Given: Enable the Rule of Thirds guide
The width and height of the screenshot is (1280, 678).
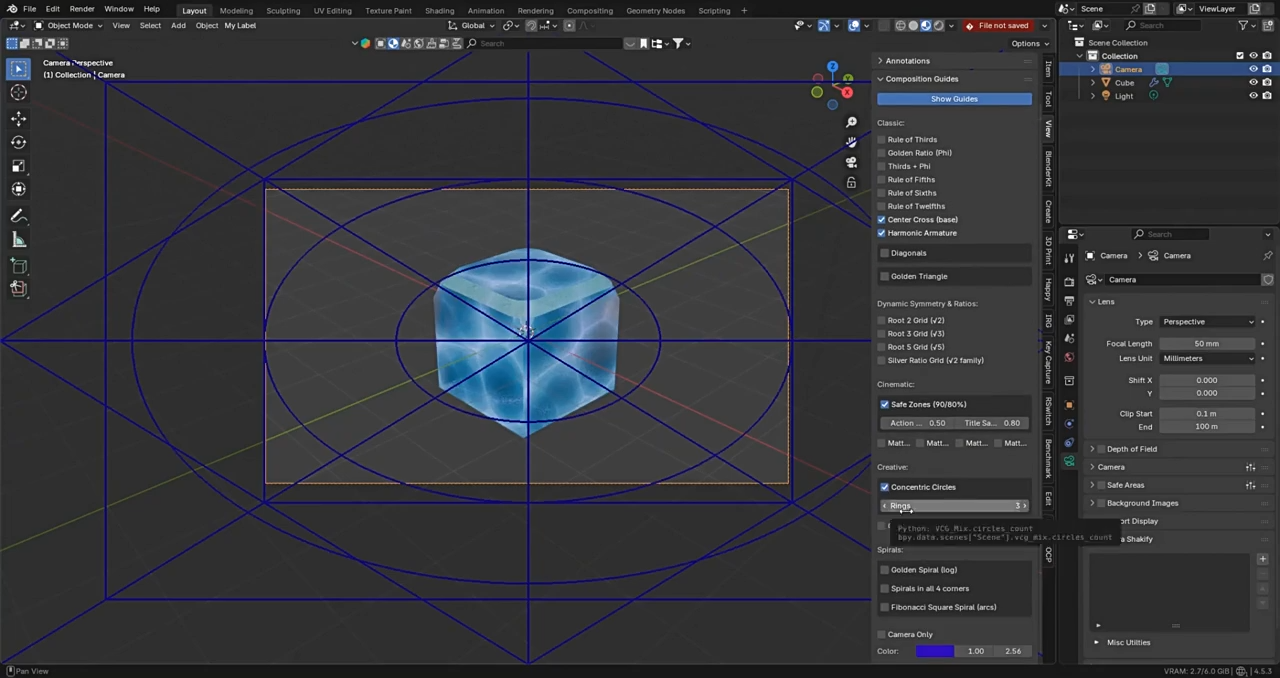Looking at the screenshot, I should pos(883,139).
